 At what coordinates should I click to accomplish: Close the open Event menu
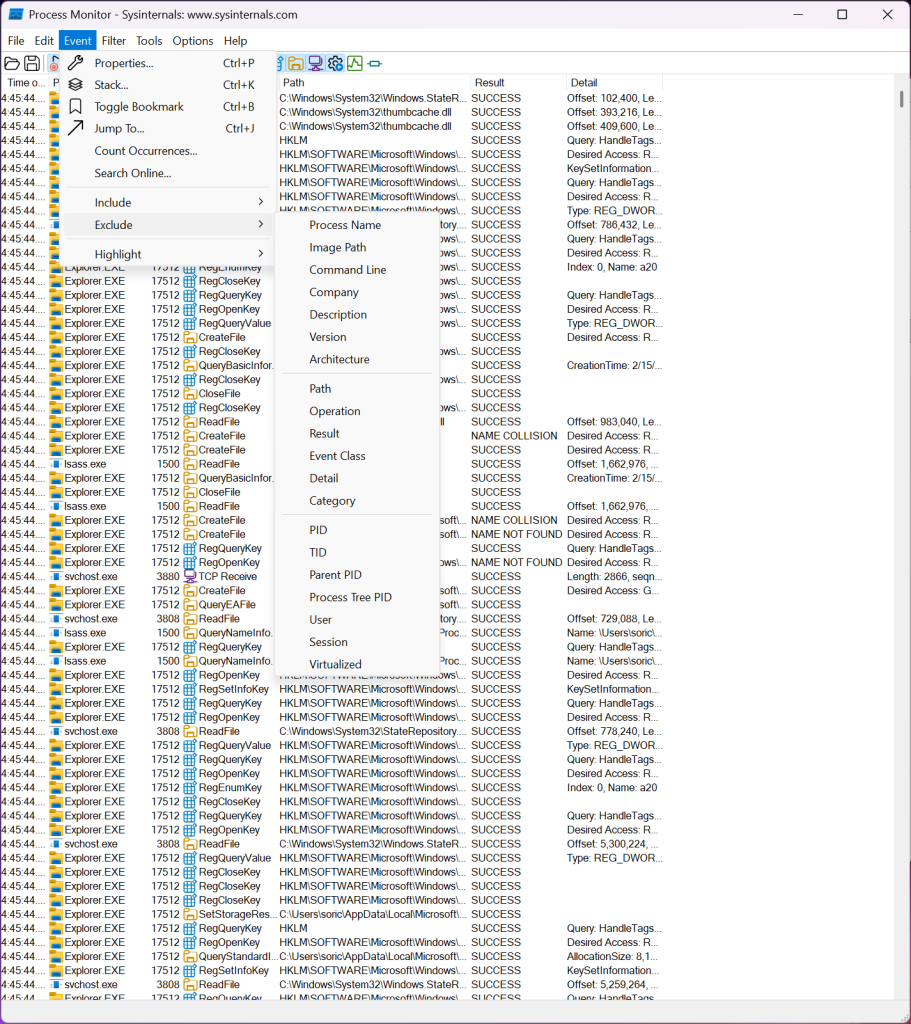(78, 40)
